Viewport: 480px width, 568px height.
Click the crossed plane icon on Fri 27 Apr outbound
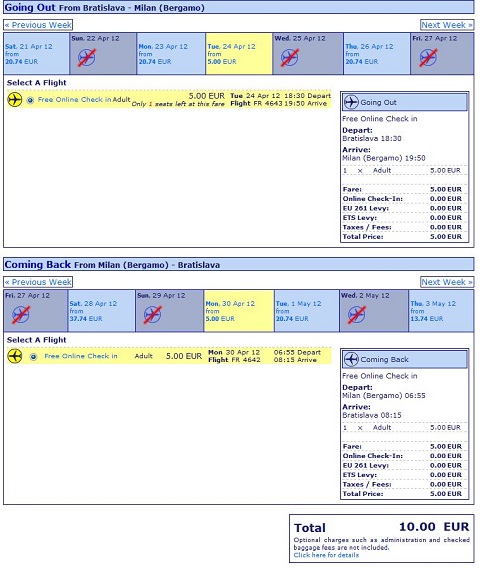[x=428, y=58]
